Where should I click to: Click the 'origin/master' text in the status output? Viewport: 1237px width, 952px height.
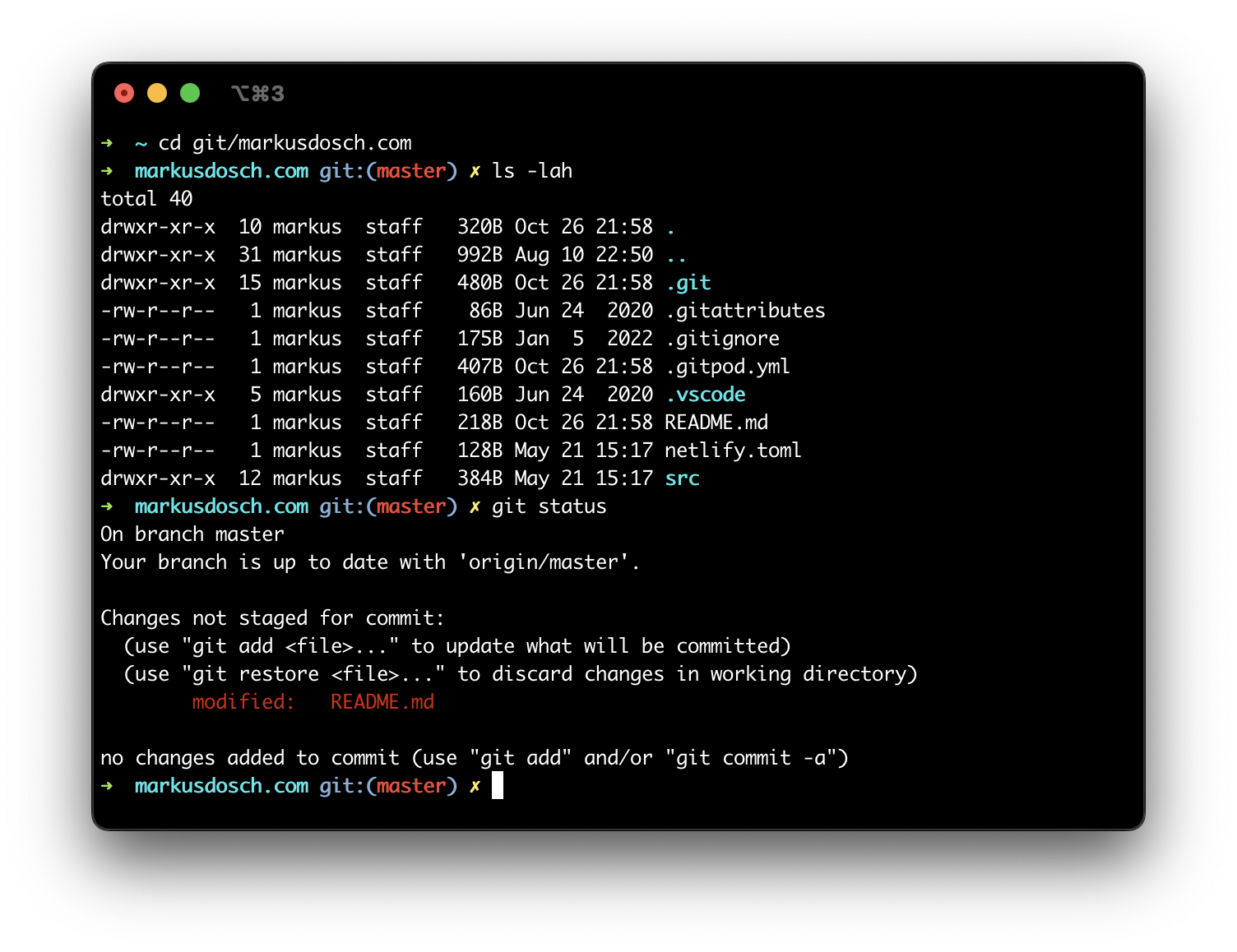tap(544, 562)
